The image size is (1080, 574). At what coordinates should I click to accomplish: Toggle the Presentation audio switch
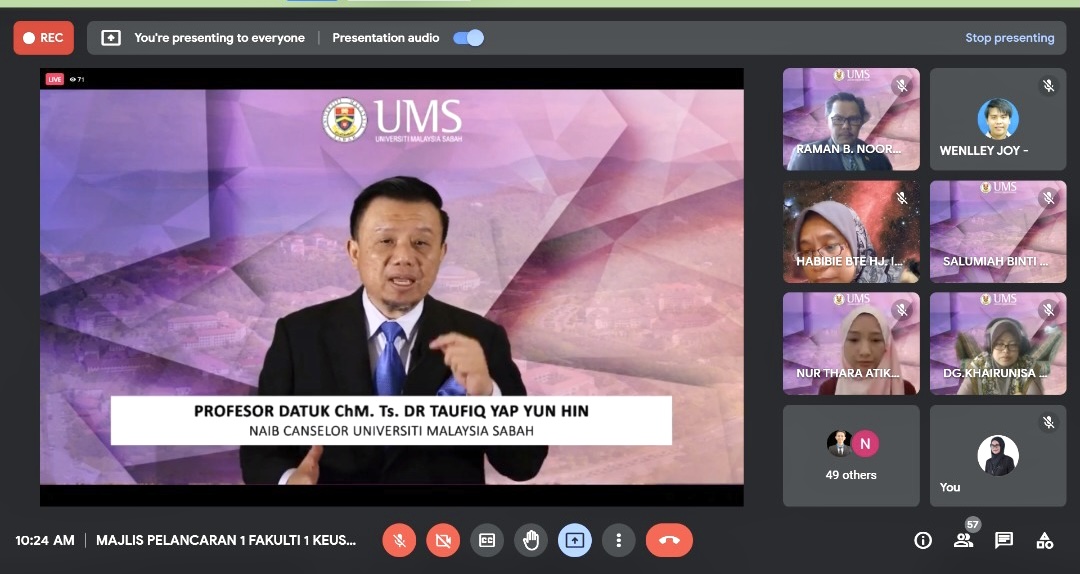point(468,38)
